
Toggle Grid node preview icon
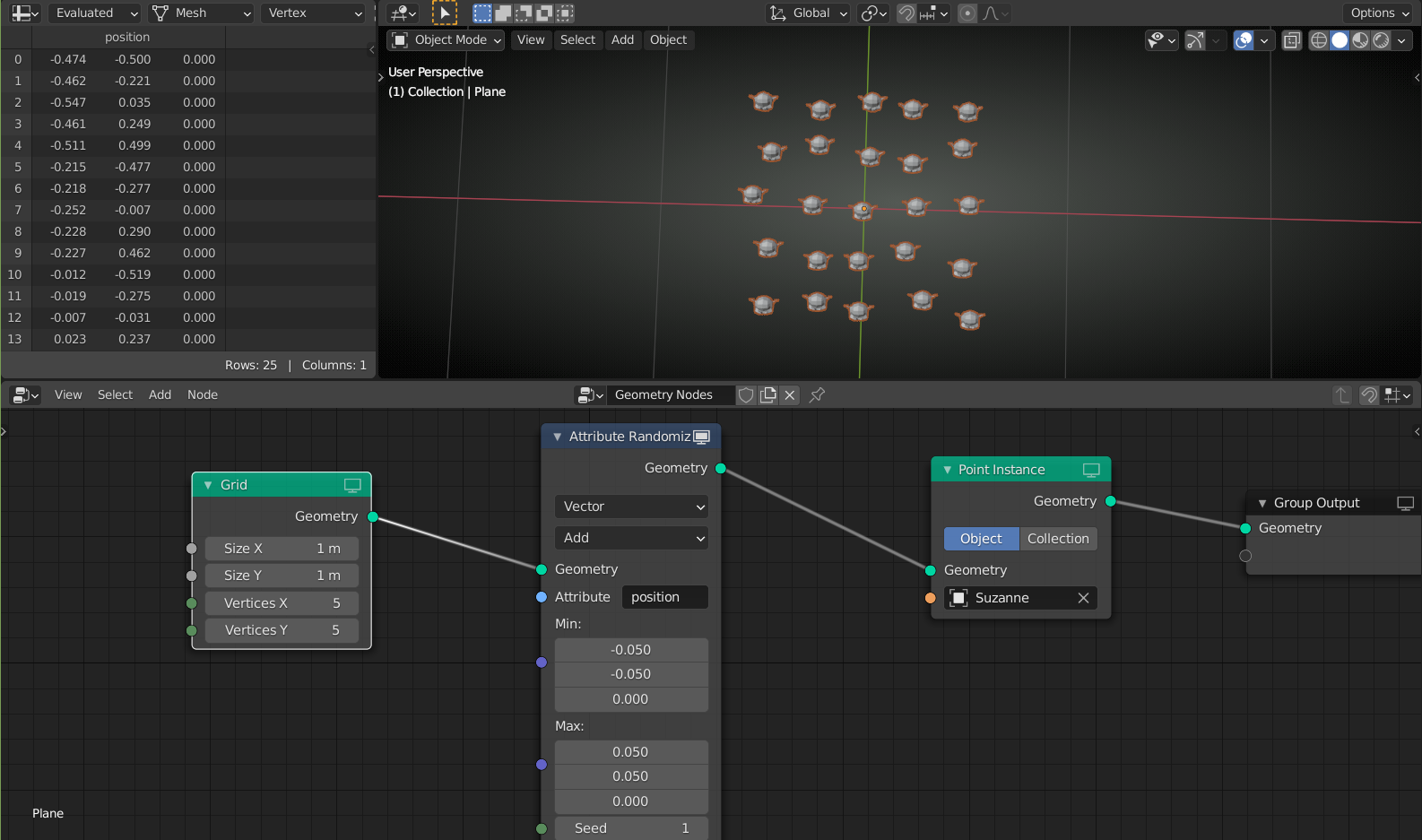353,485
